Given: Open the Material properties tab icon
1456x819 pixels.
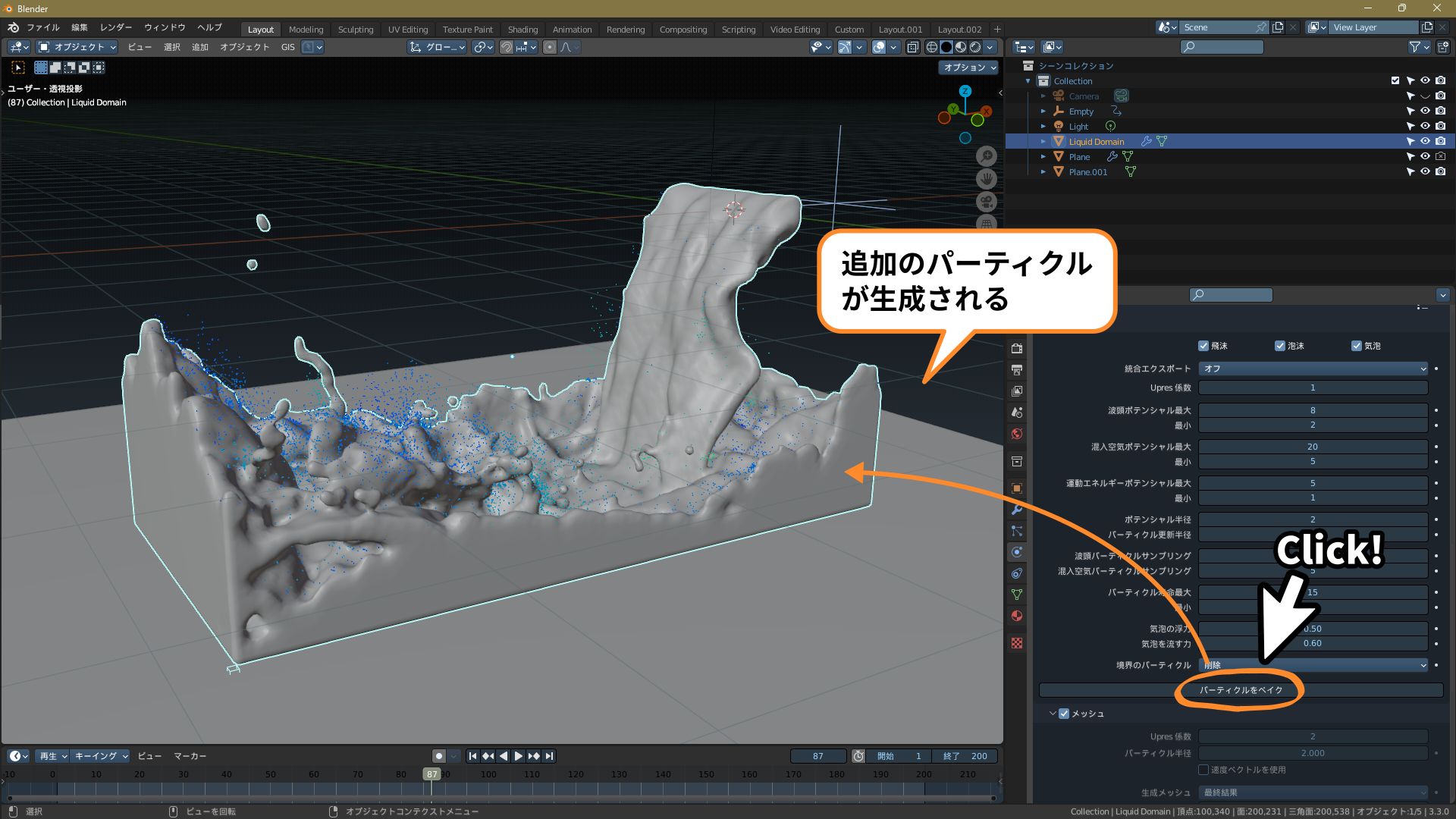Looking at the screenshot, I should (1017, 616).
